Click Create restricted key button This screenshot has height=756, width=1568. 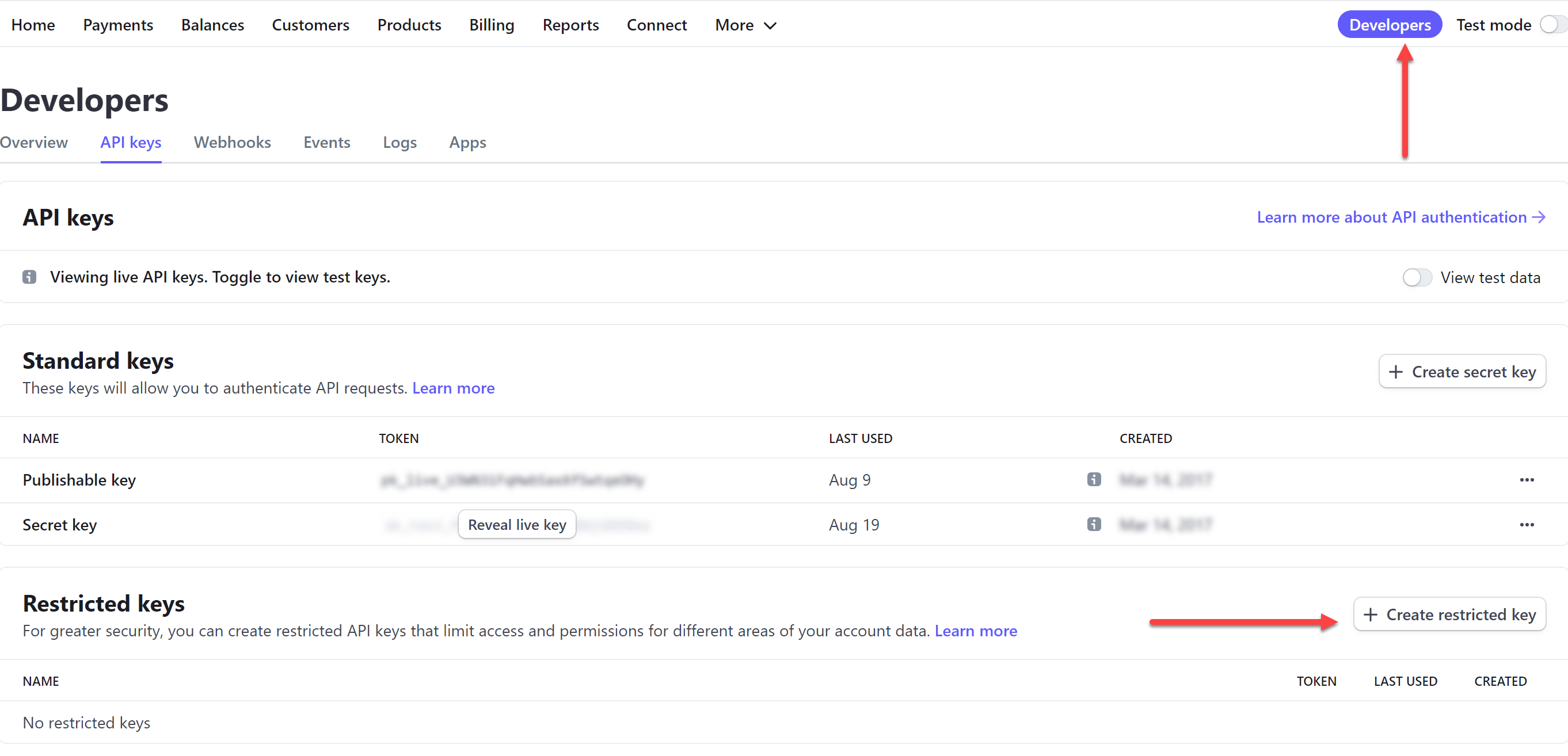[x=1449, y=614]
